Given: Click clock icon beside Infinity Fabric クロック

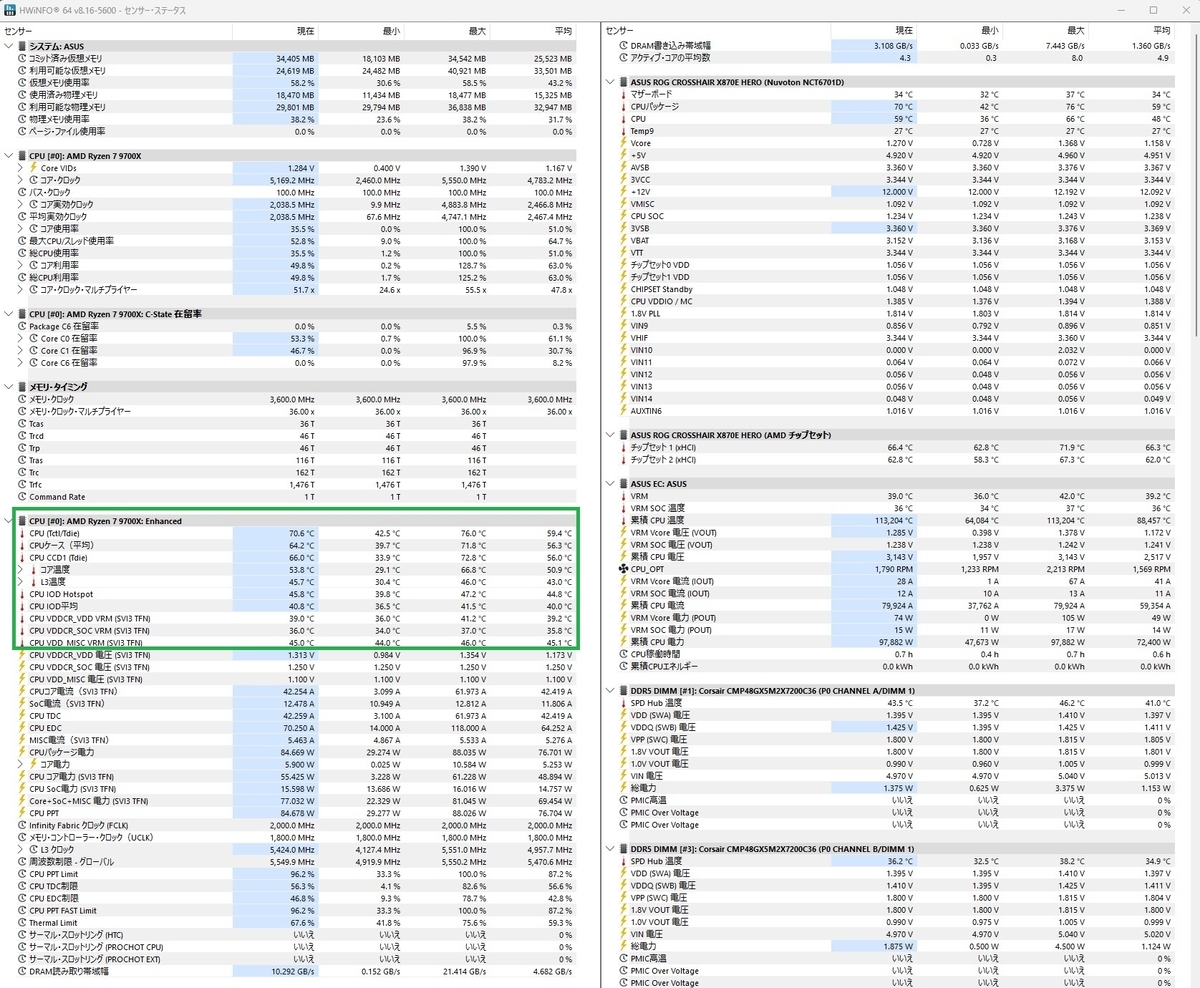Looking at the screenshot, I should pos(22,825).
